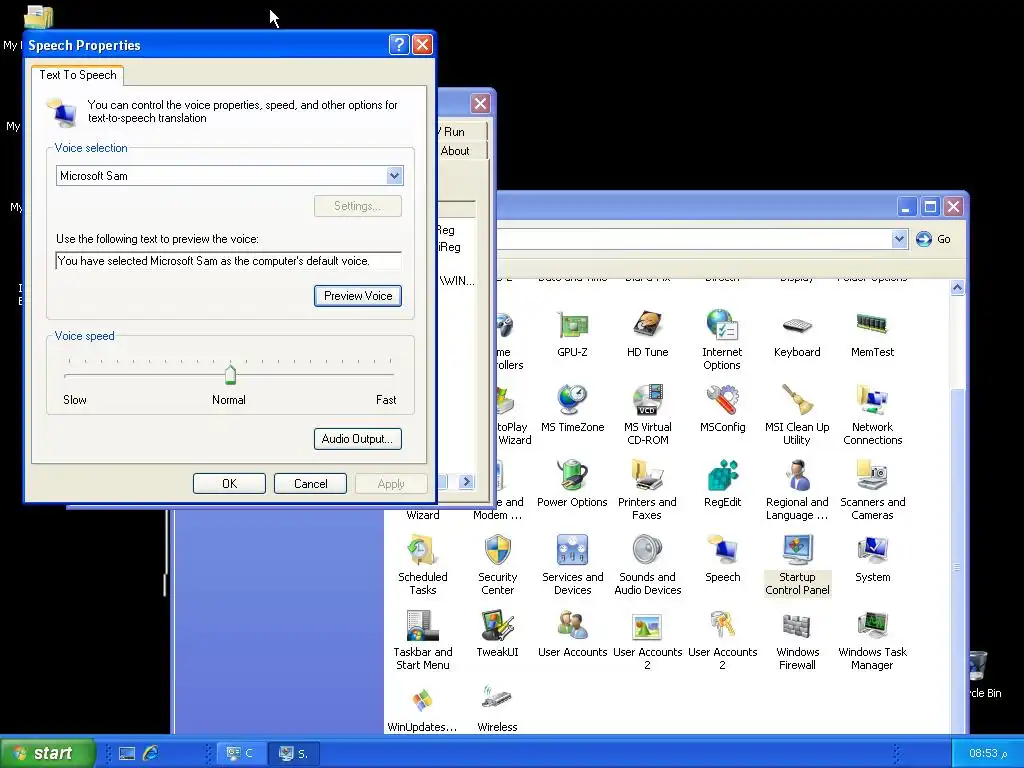Open the User Accounts icon
1024x768 pixels.
[x=572, y=633]
